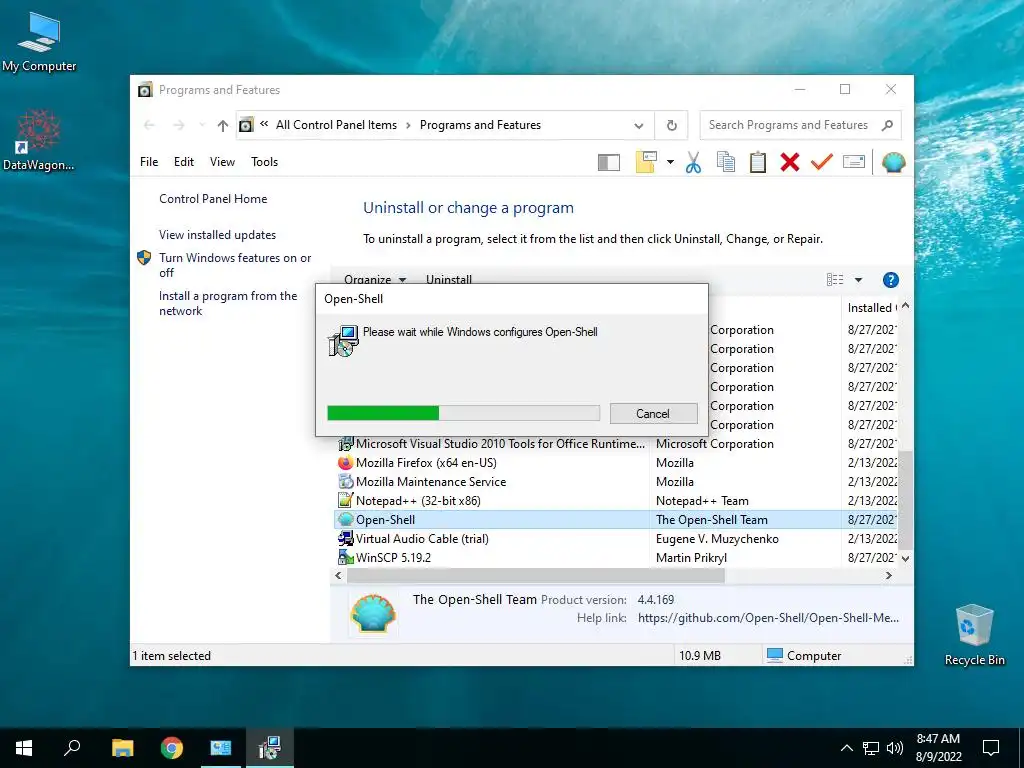
Task: Click the Open-Shell progress bar
Action: click(x=463, y=413)
